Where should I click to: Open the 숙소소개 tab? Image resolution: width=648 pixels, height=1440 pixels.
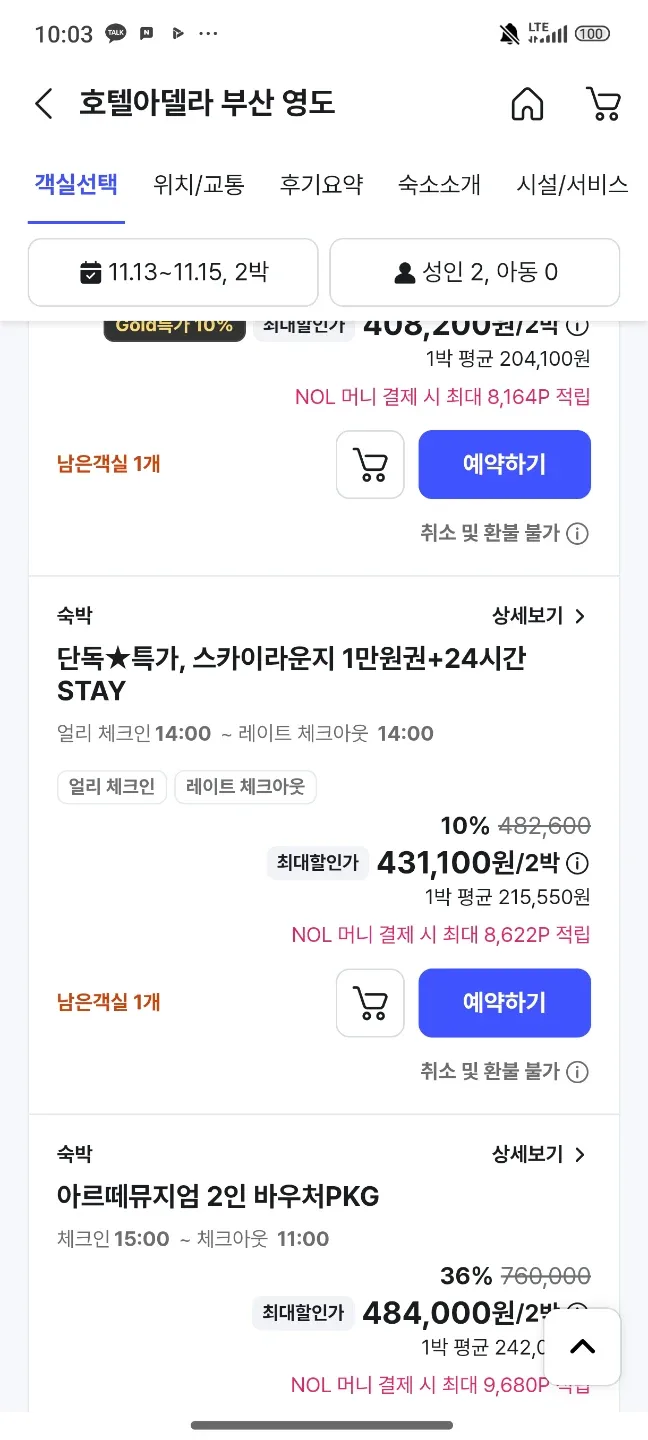click(x=439, y=184)
